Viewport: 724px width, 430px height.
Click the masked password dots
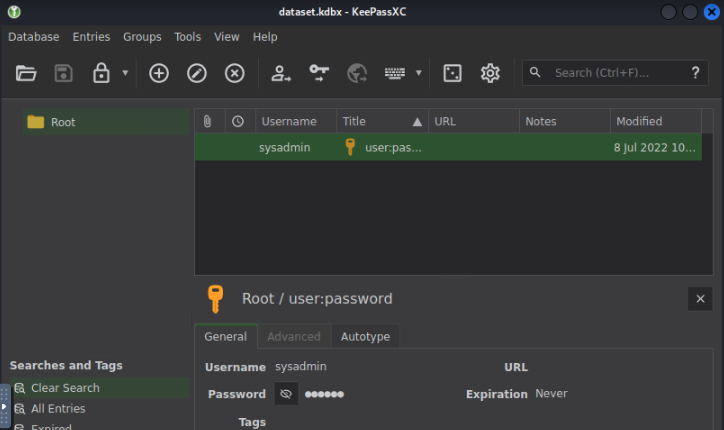(324, 394)
